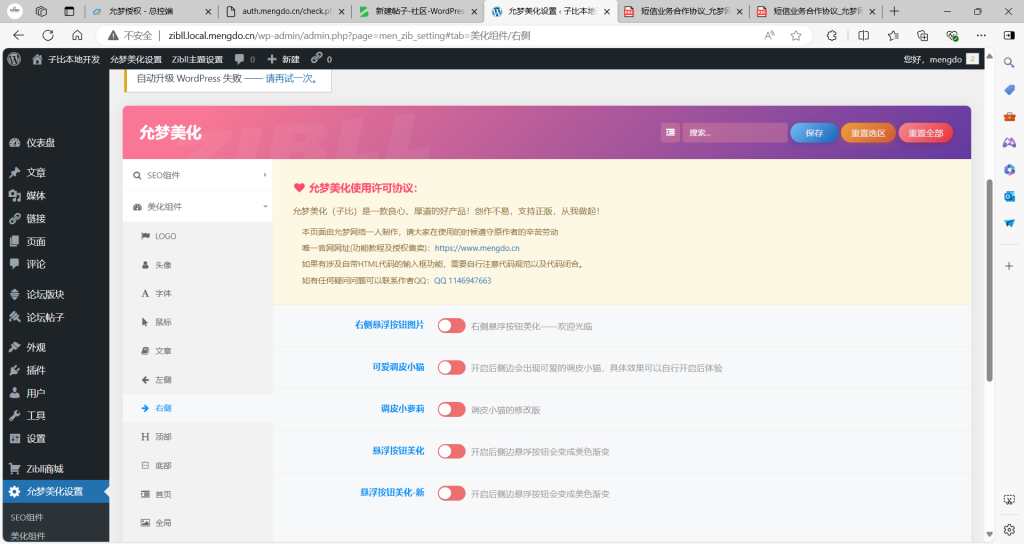Click the LOGO flag icon in sidebar
This screenshot has height=544, width=1024.
coord(145,236)
